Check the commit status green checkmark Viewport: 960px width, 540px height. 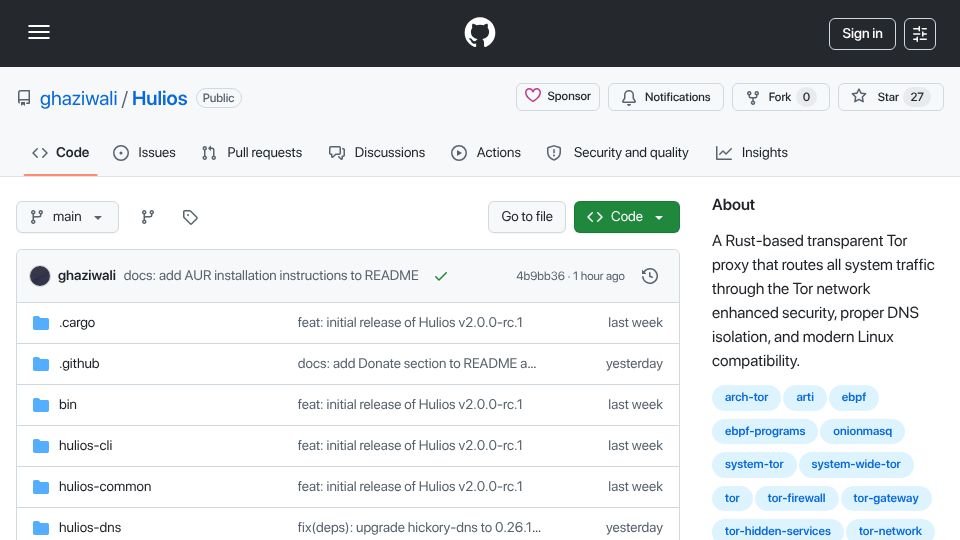[x=441, y=276]
